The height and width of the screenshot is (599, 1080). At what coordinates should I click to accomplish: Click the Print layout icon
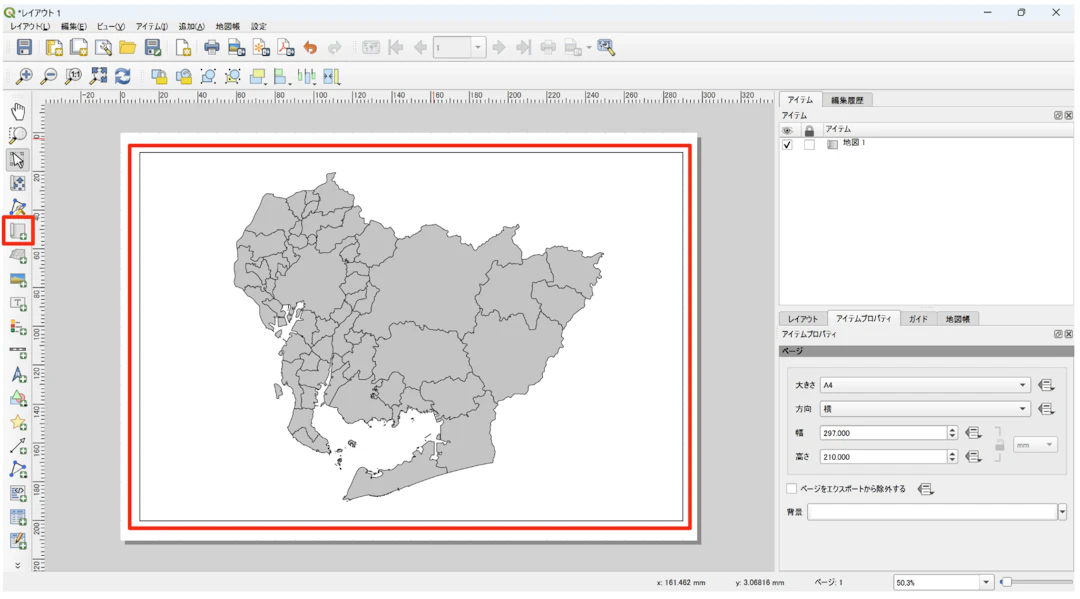211,48
